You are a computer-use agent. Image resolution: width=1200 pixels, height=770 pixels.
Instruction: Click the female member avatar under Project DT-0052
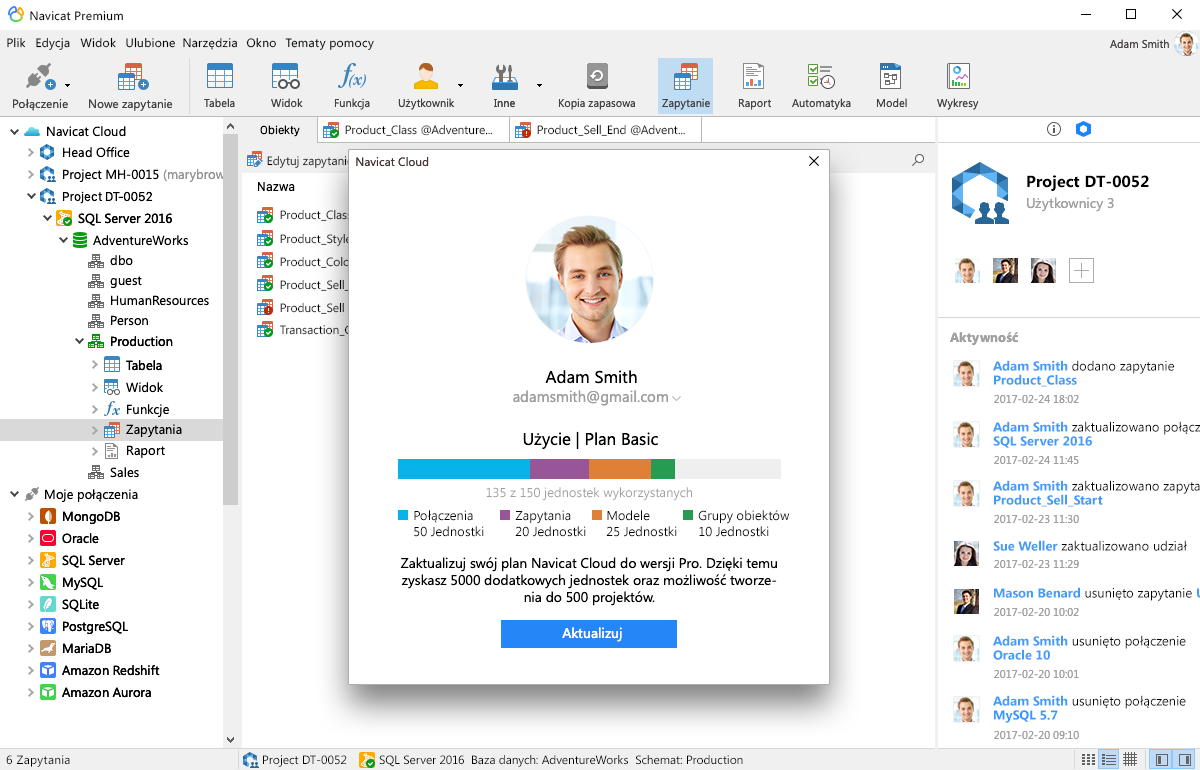pyautogui.click(x=1043, y=270)
